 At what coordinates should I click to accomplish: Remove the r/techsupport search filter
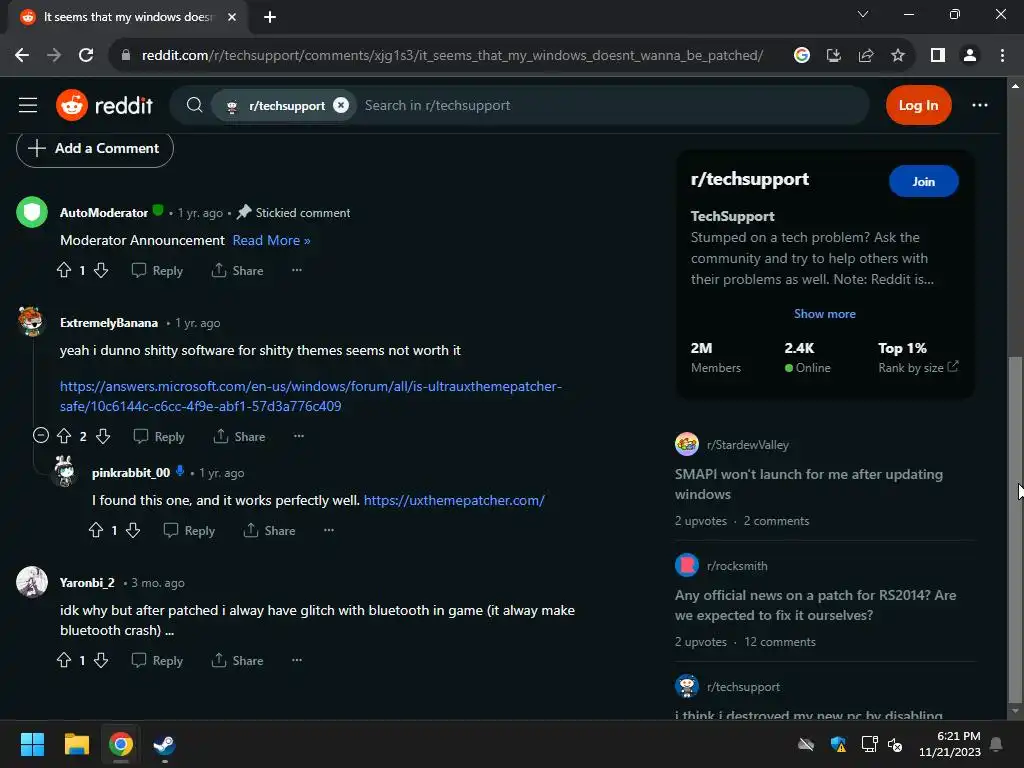[341, 105]
